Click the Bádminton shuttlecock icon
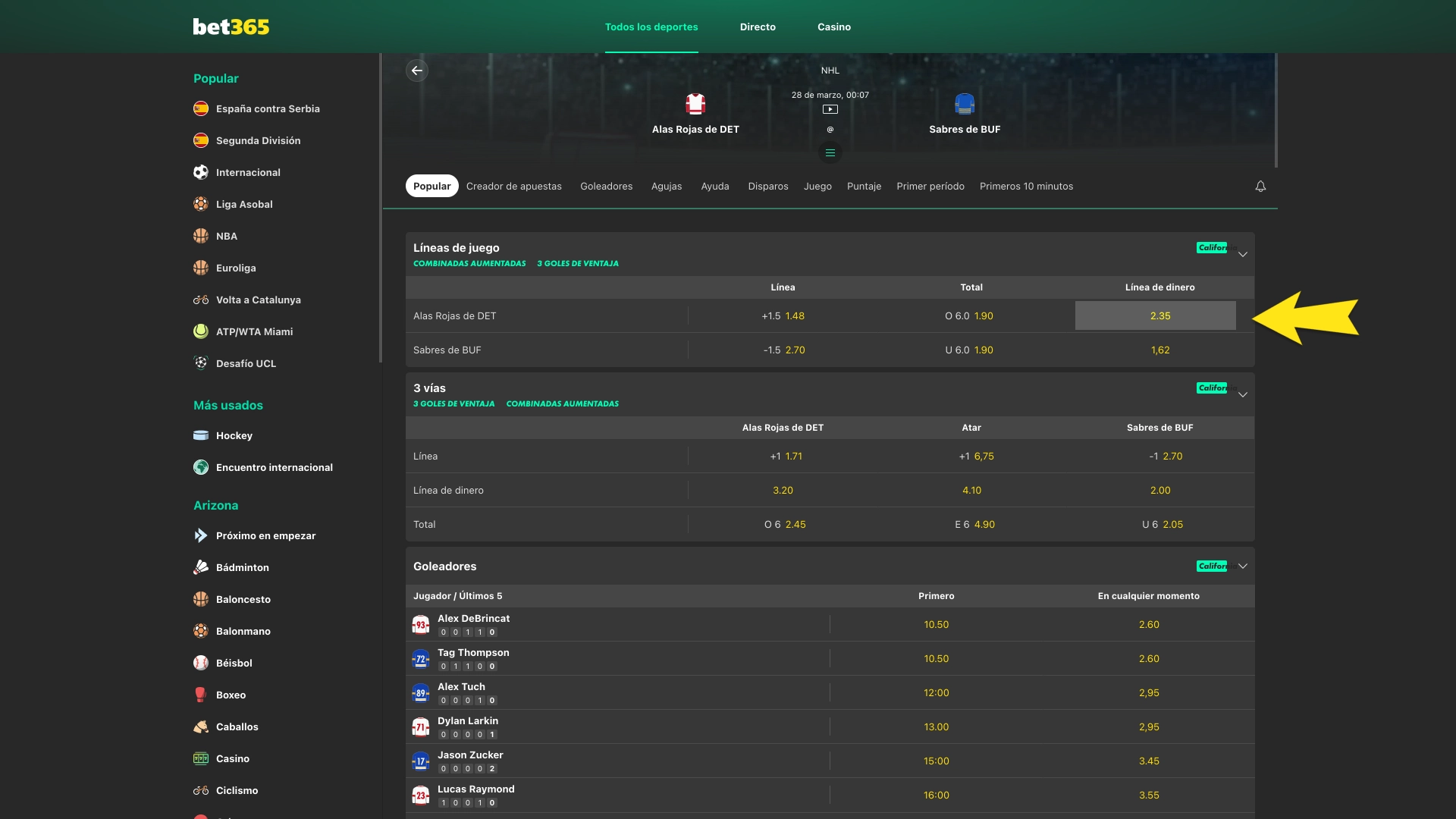This screenshot has width=1456, height=819. (x=201, y=567)
